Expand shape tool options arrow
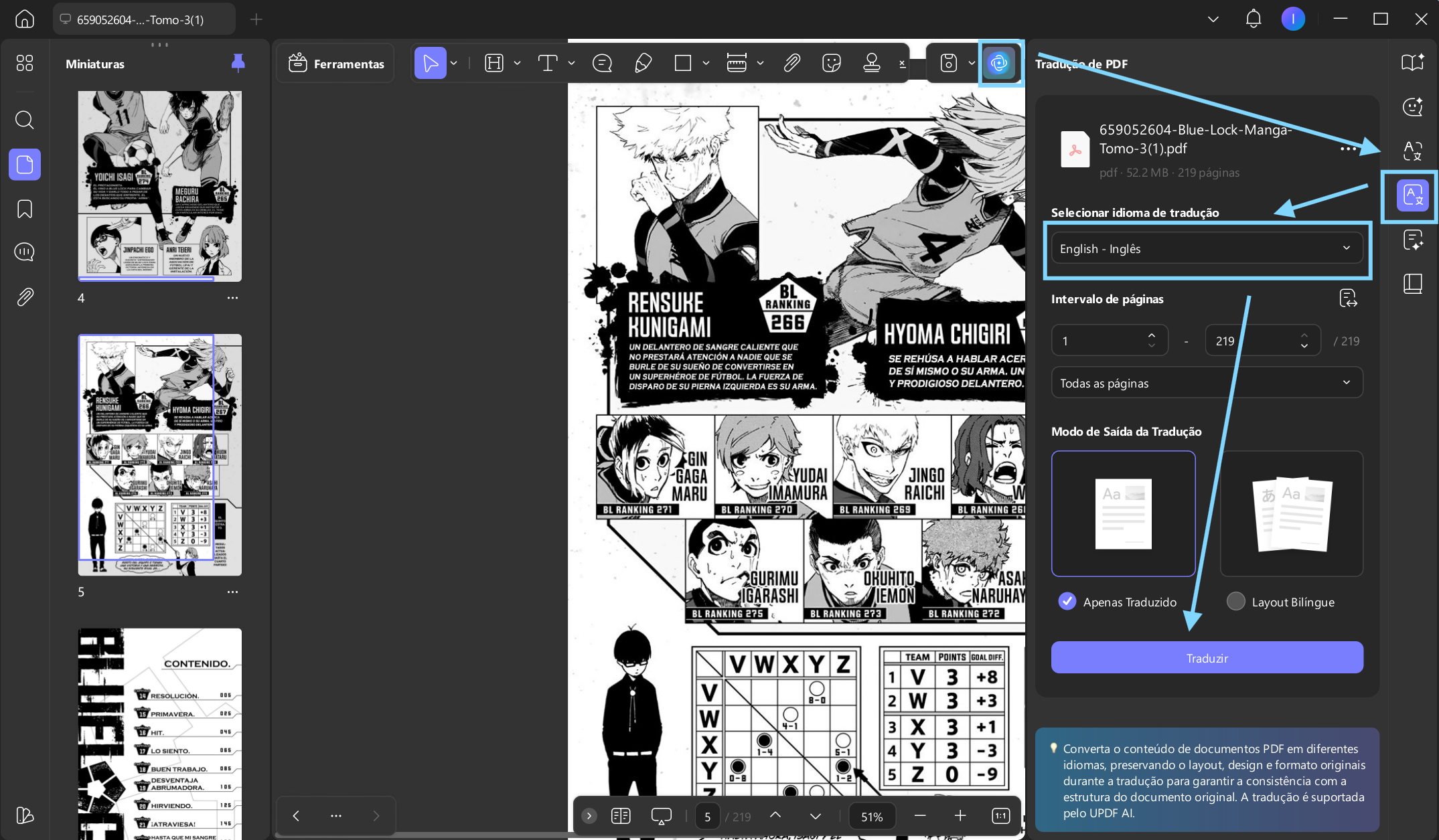This screenshot has height=840, width=1439. pyautogui.click(x=706, y=64)
